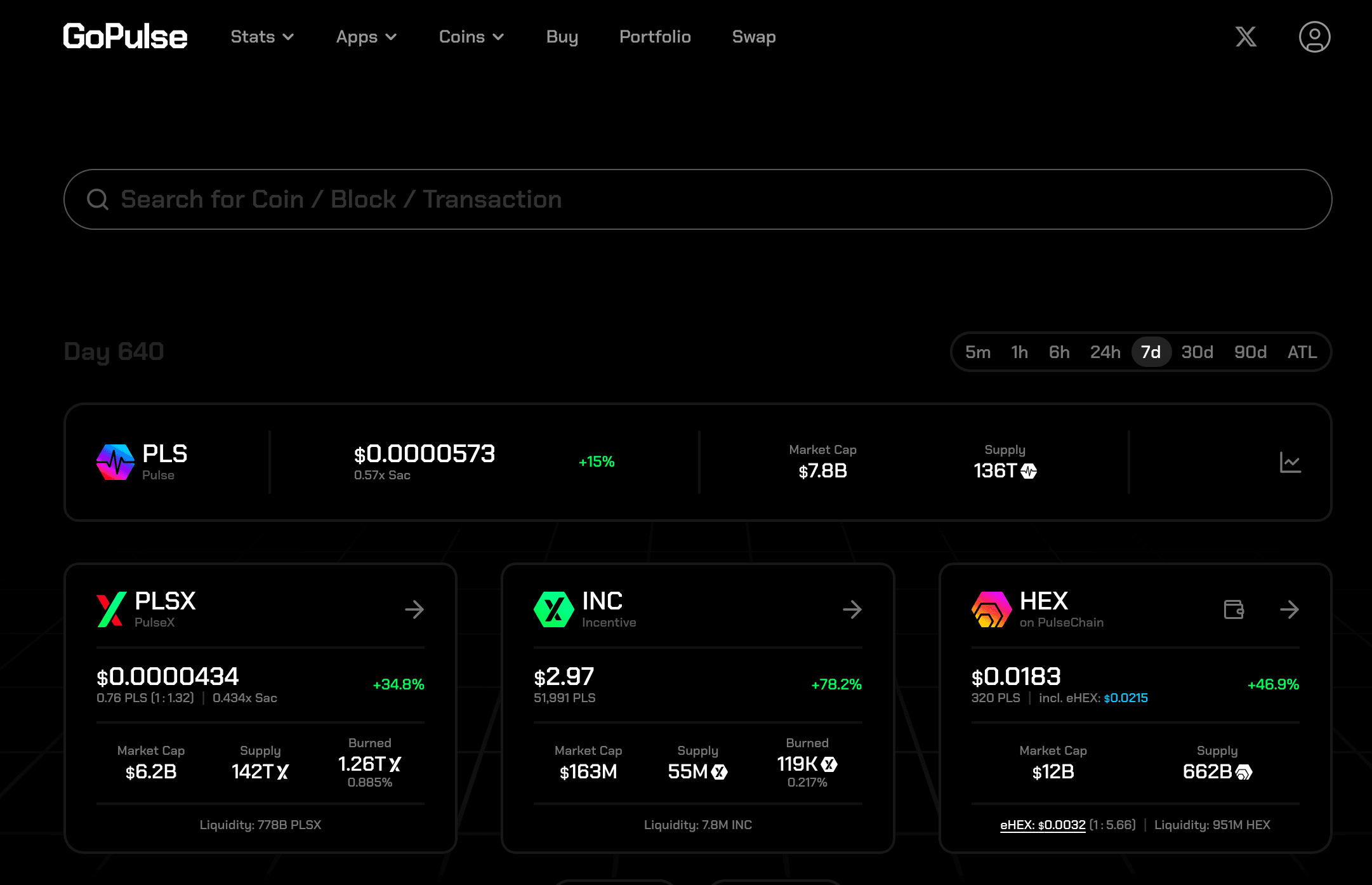Open the Portfolio page
This screenshot has height=885, width=1372.
coord(655,37)
